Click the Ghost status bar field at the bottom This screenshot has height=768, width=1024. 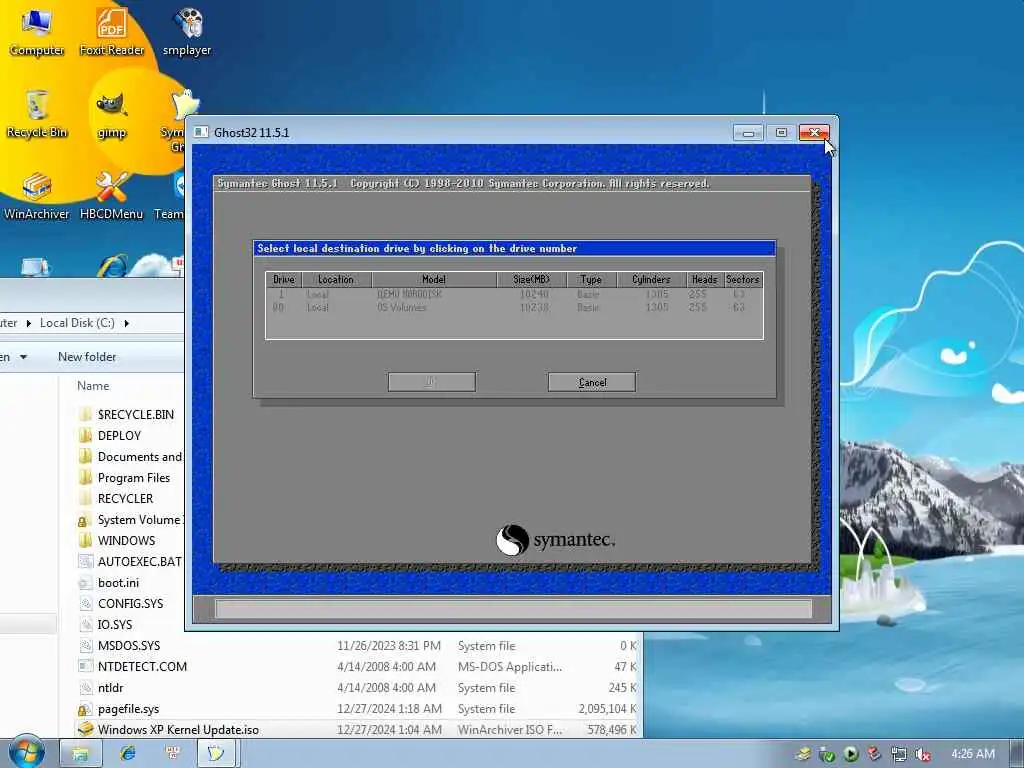point(513,609)
